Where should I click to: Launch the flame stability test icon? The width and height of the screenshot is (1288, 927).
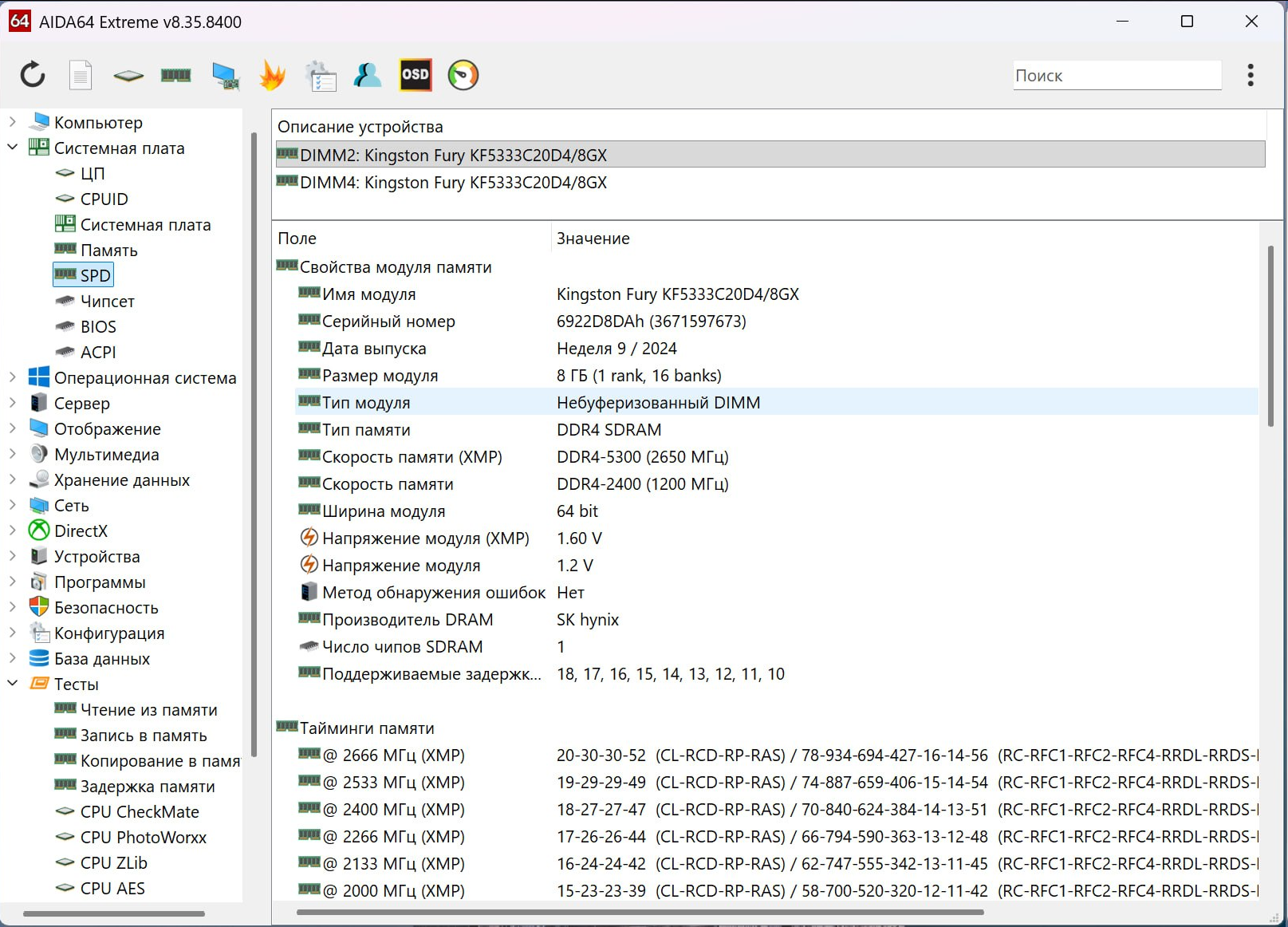pyautogui.click(x=273, y=75)
